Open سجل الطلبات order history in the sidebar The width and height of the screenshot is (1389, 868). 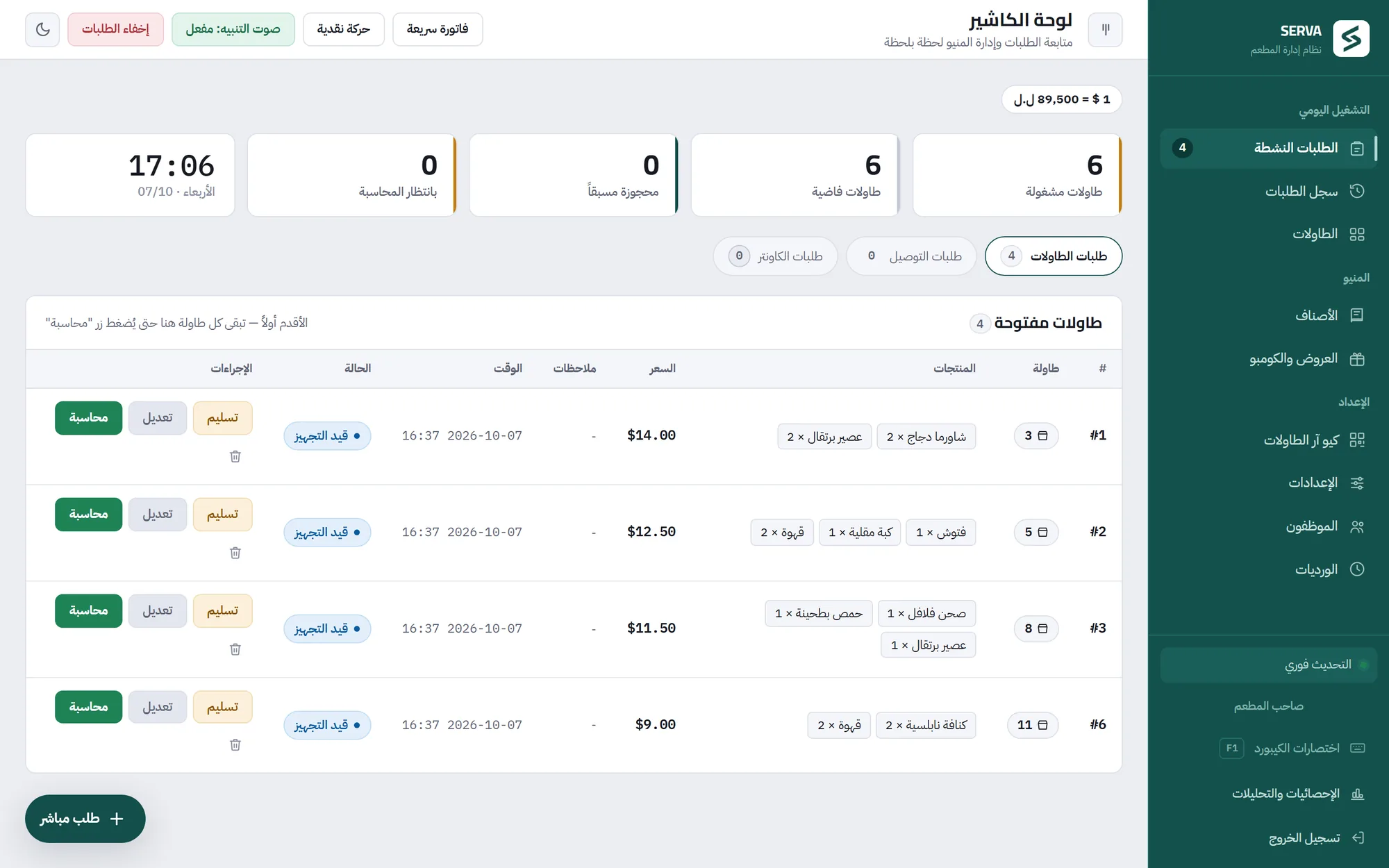pyautogui.click(x=1268, y=191)
